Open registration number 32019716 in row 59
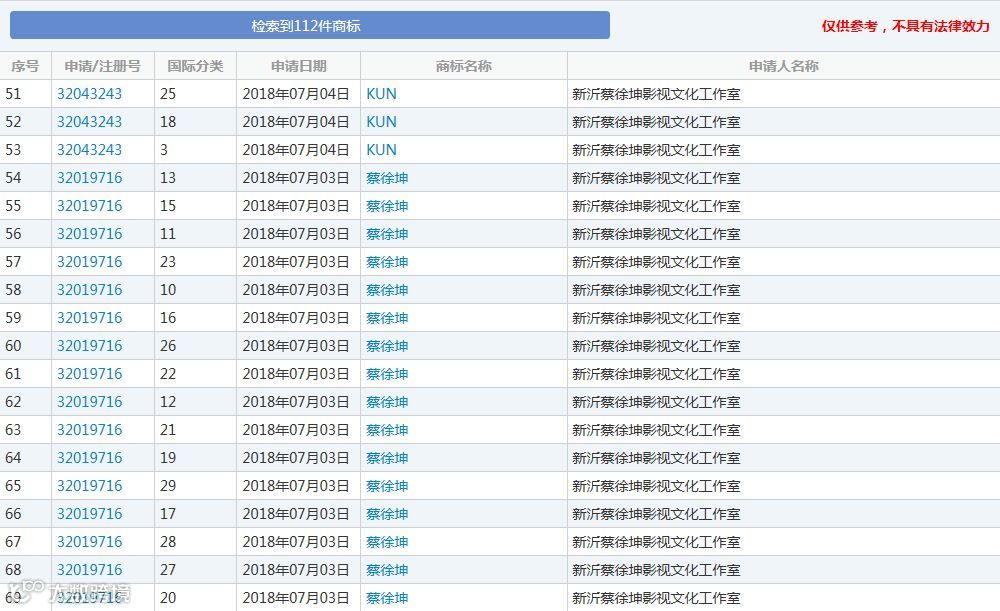 (x=89, y=318)
